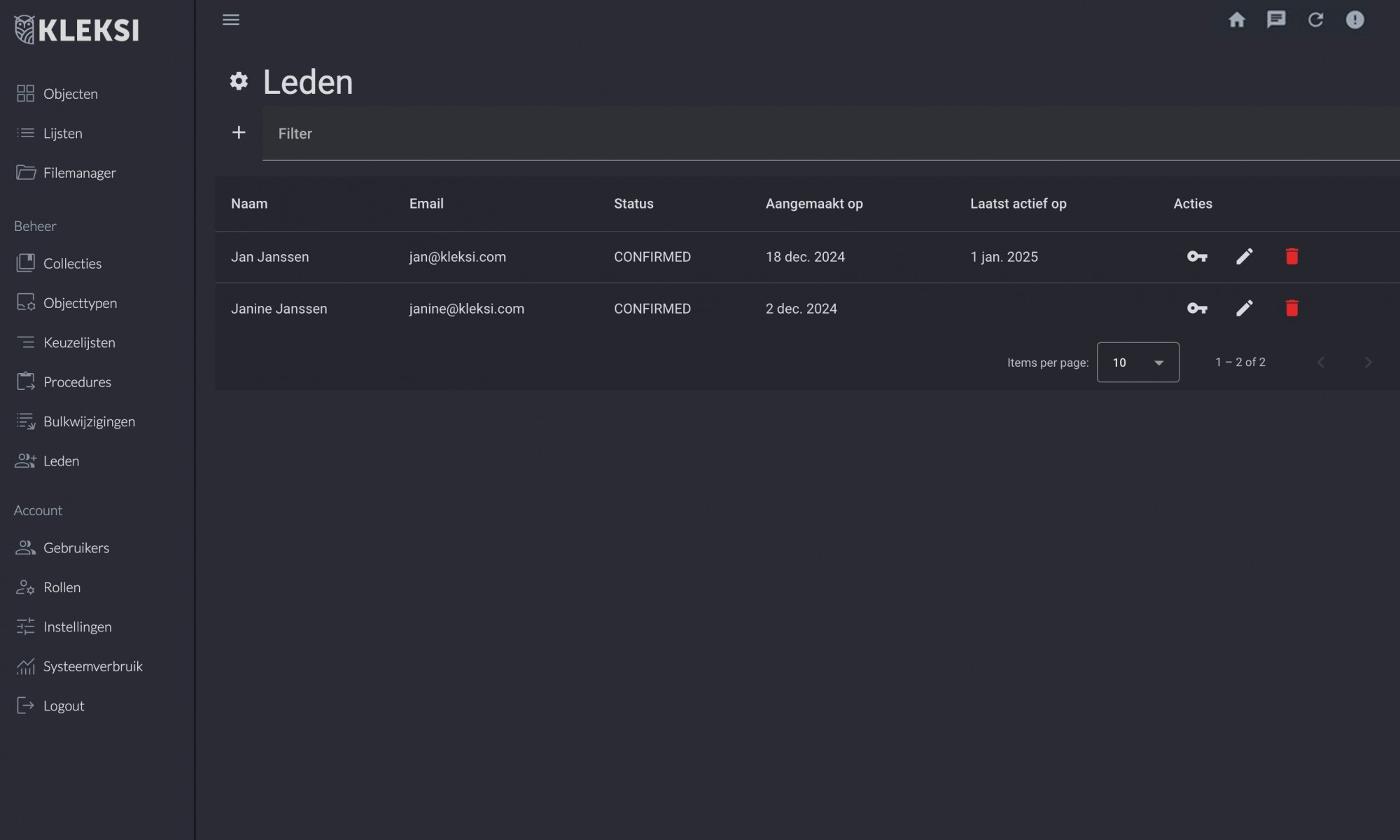
Task: Click Logout in the Account section
Action: point(63,706)
